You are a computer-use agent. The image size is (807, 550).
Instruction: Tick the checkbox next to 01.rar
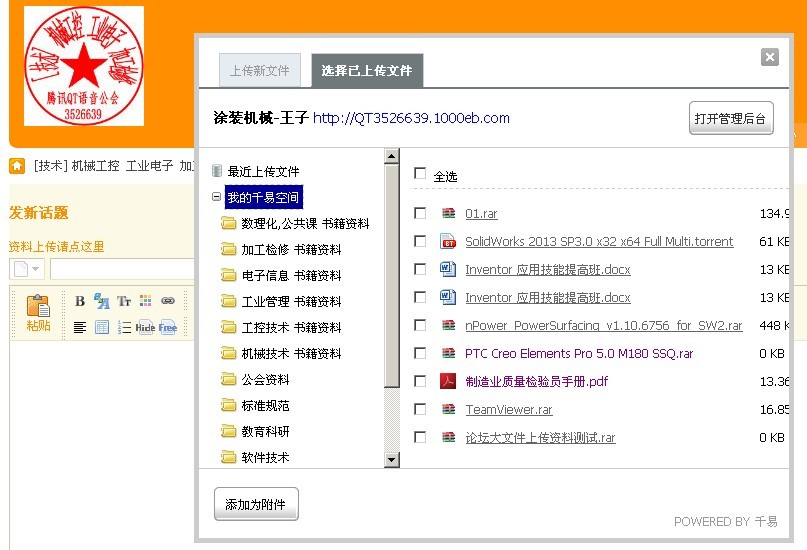(x=420, y=213)
